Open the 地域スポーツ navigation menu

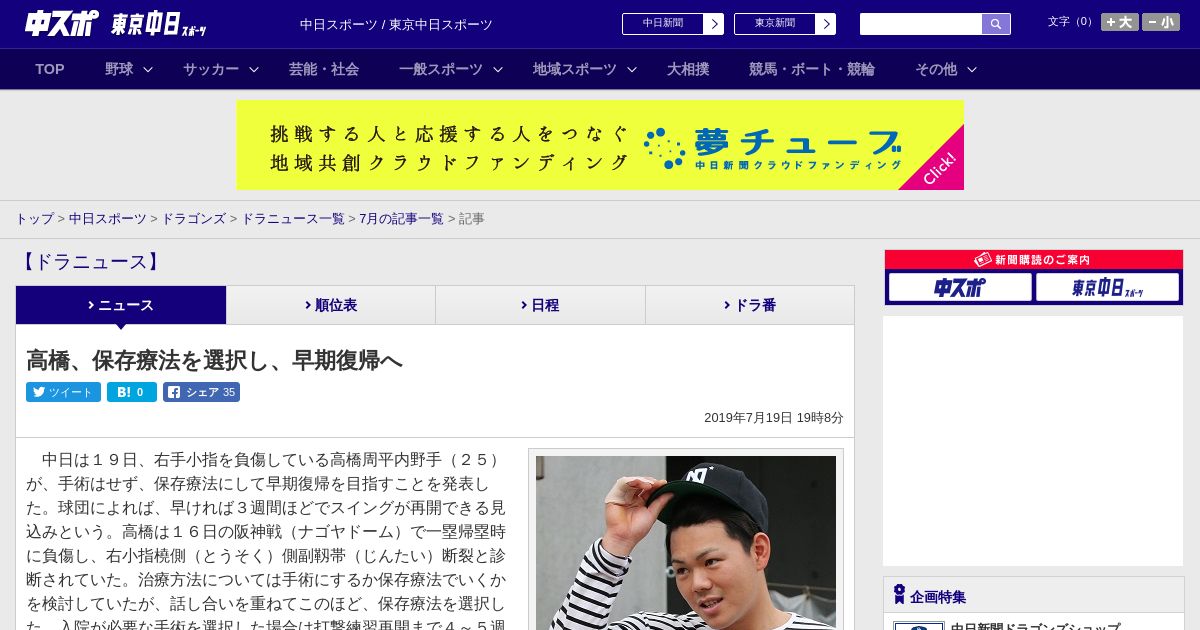click(x=575, y=69)
